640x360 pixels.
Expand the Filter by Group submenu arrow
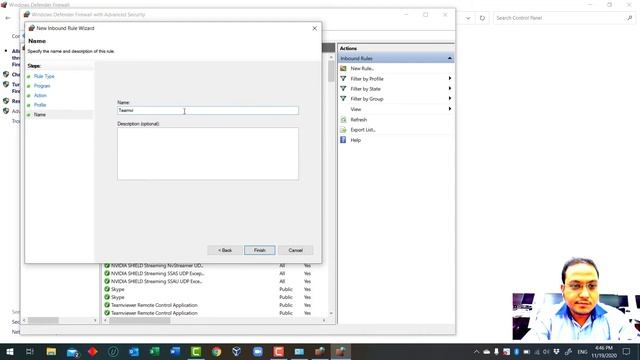point(450,99)
